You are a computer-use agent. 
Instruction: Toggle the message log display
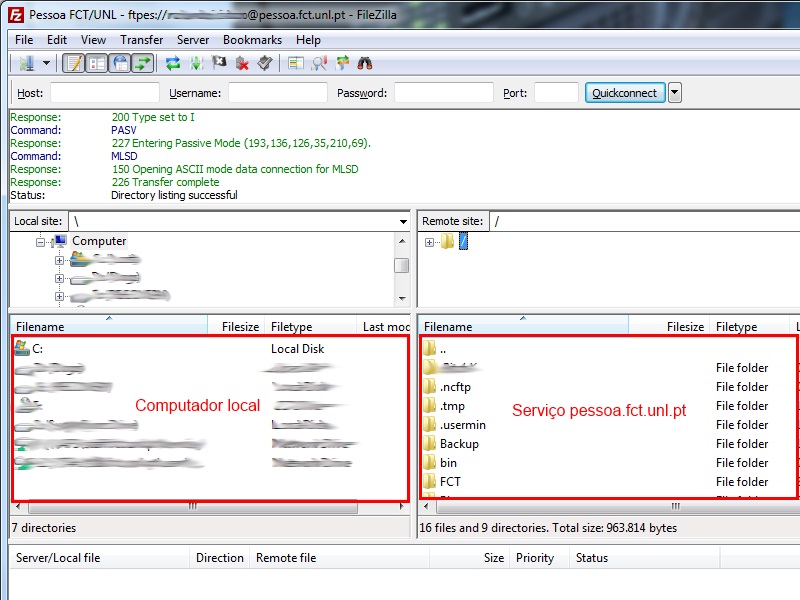[x=73, y=63]
